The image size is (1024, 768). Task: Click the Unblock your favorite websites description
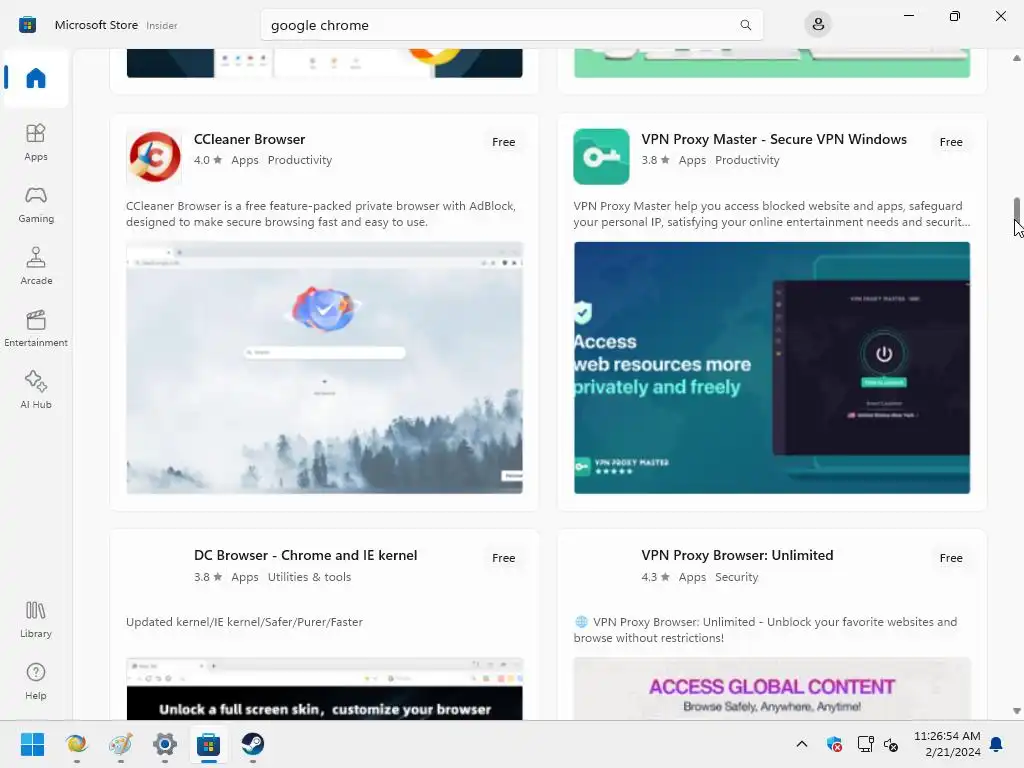(765, 630)
